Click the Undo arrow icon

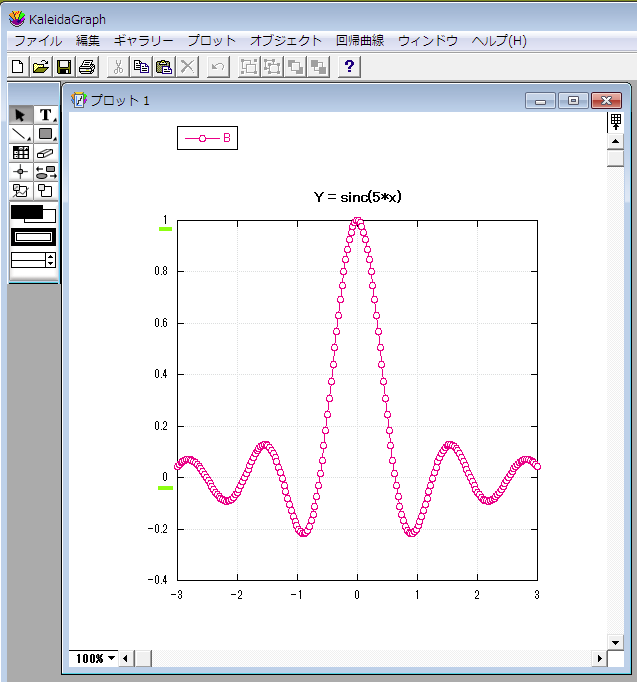pyautogui.click(x=218, y=67)
